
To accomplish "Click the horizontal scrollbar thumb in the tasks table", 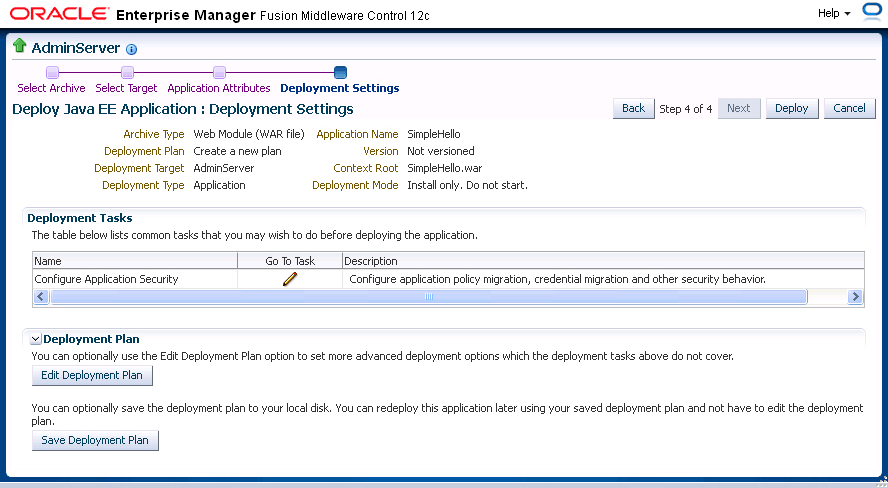I will (429, 297).
